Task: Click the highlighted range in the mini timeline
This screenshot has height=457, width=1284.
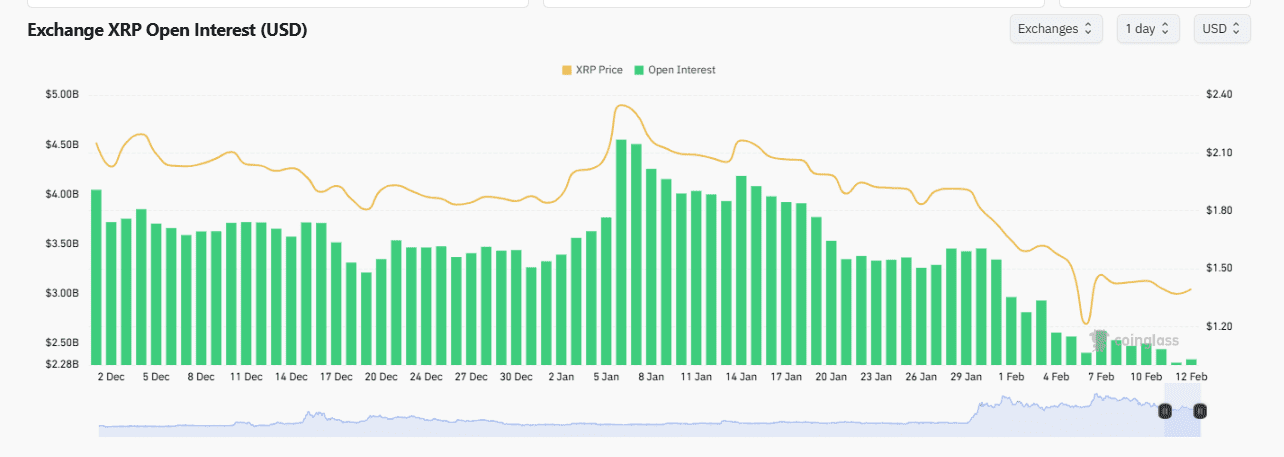Action: (1182, 420)
